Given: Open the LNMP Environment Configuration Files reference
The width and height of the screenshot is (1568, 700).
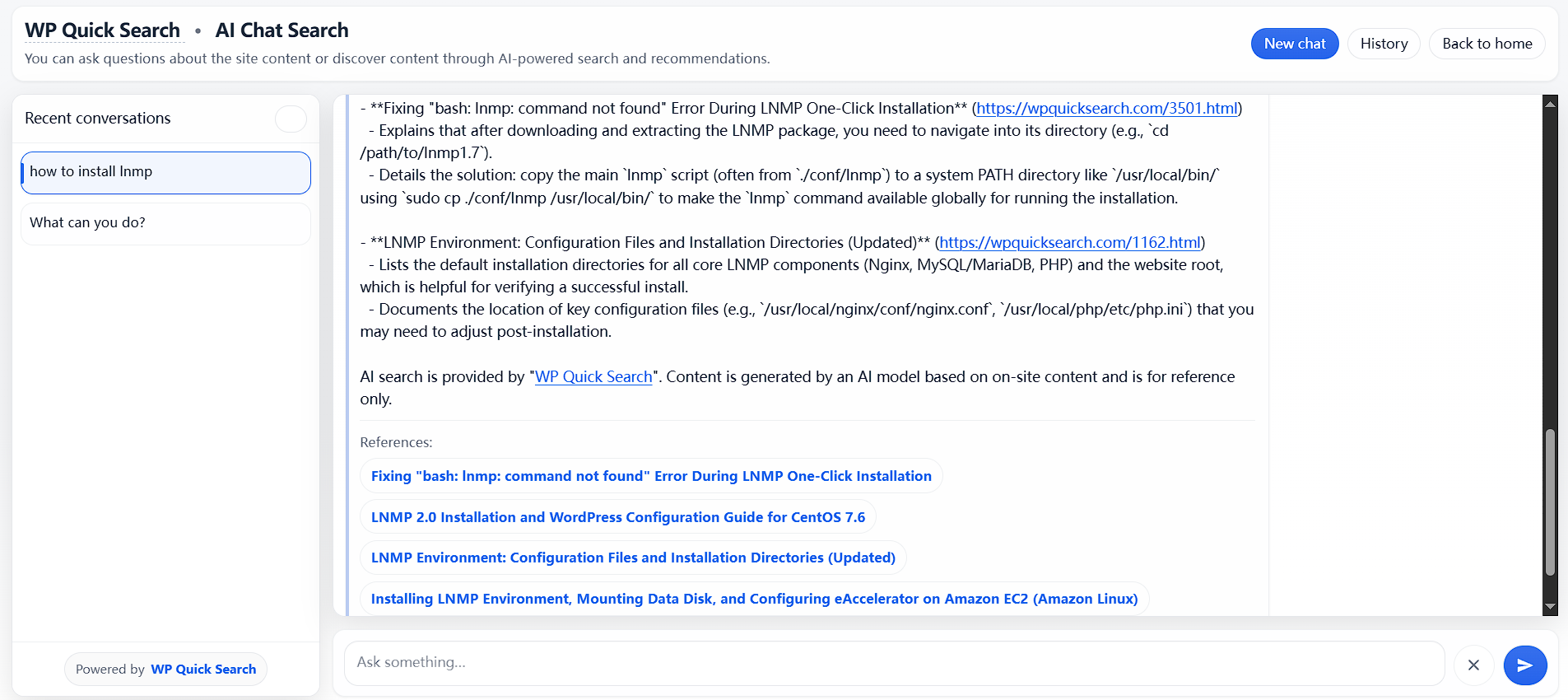Looking at the screenshot, I should [633, 558].
